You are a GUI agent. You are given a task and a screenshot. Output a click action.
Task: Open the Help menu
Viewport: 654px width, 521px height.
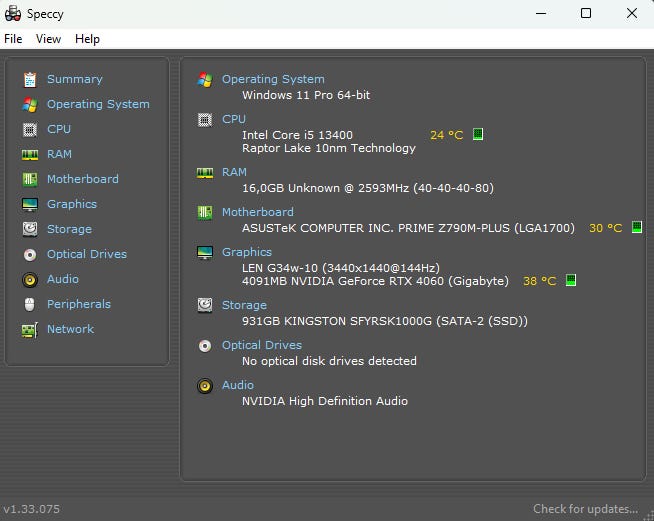(x=87, y=39)
